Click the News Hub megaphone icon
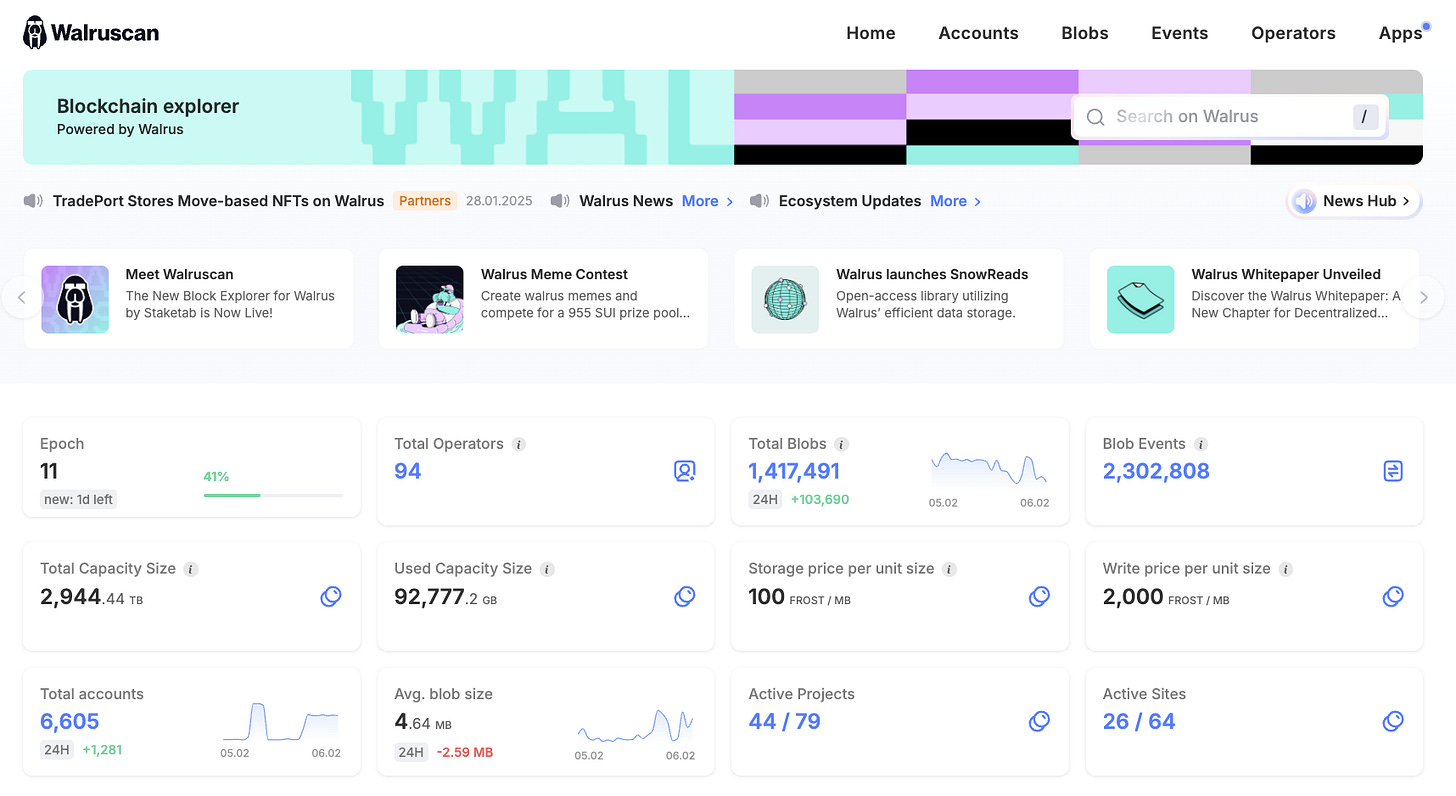This screenshot has height=796, width=1456. (1304, 201)
